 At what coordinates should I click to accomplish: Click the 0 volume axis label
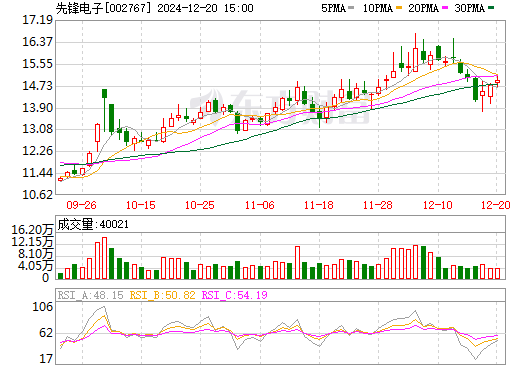click(x=46, y=278)
